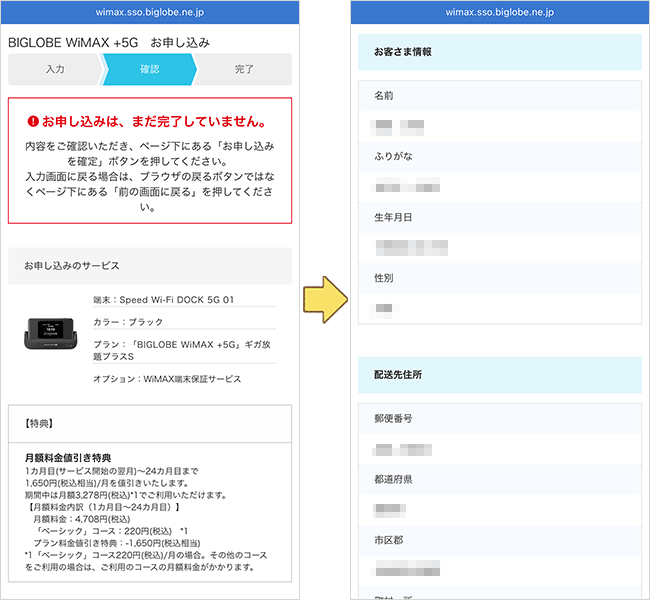This screenshot has height=600, width=650.
Task: Click the option text WiMAX端末保証サービス
Action: click(x=192, y=379)
